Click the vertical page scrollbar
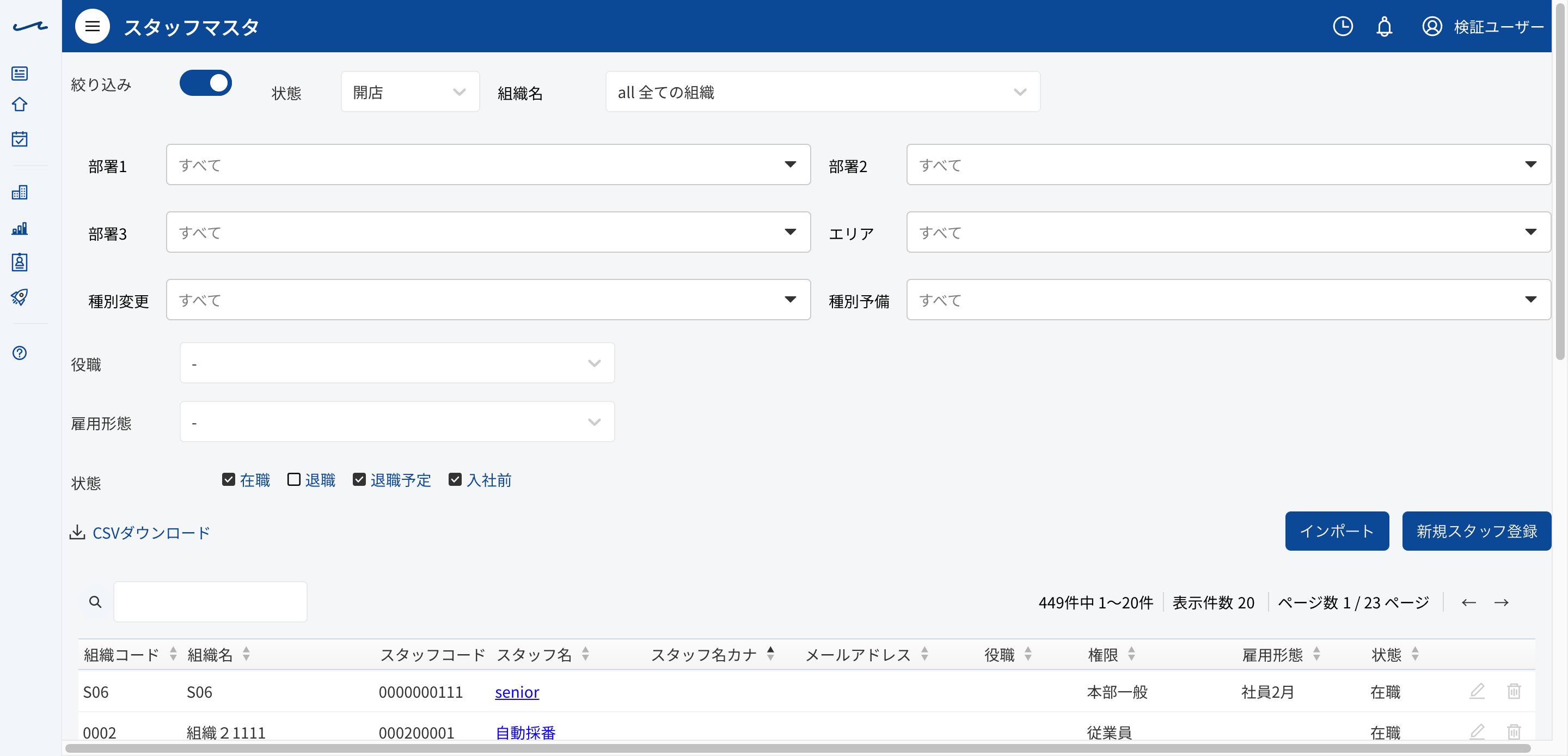1568x756 pixels. 1559,183
